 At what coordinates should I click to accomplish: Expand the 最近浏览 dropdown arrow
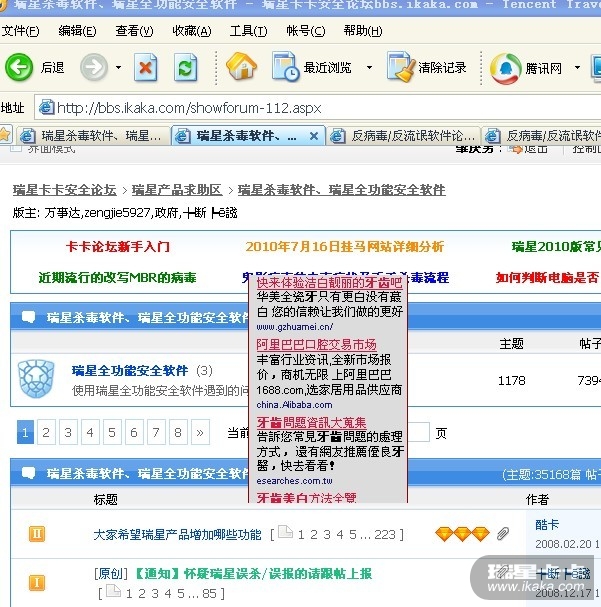coord(370,67)
